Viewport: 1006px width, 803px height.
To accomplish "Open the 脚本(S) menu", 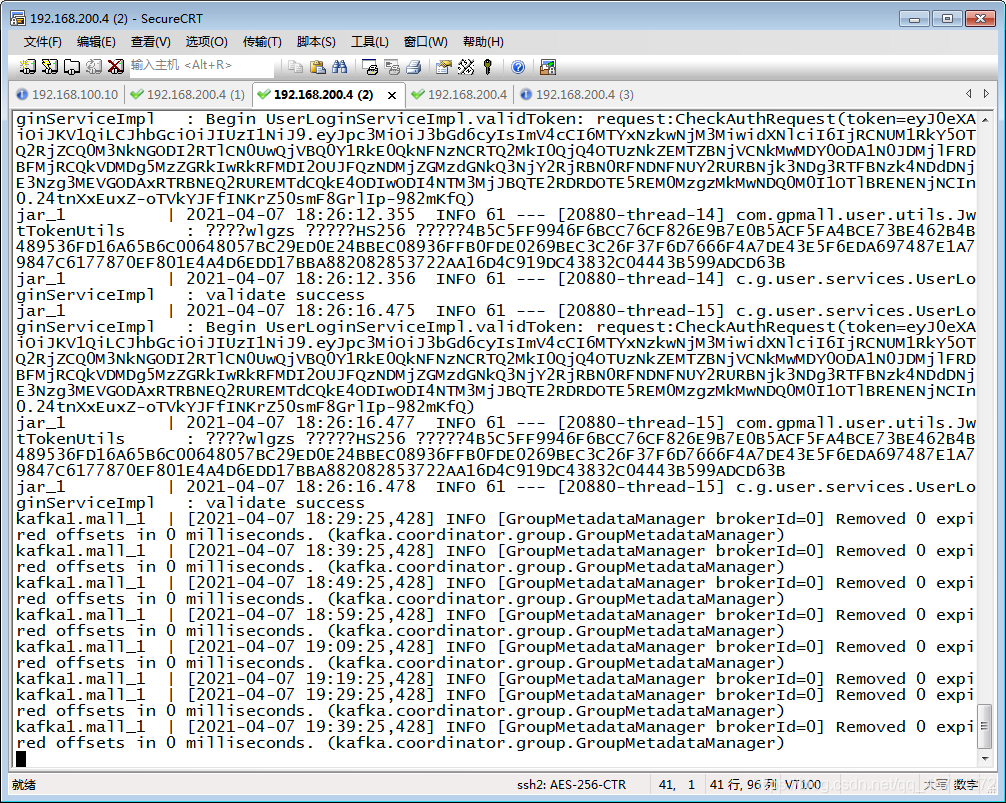I will pos(316,42).
